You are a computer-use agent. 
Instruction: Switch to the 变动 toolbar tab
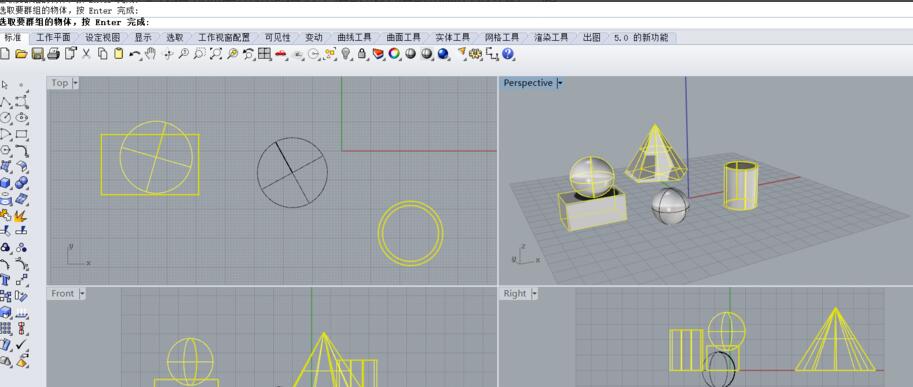pyautogui.click(x=314, y=37)
